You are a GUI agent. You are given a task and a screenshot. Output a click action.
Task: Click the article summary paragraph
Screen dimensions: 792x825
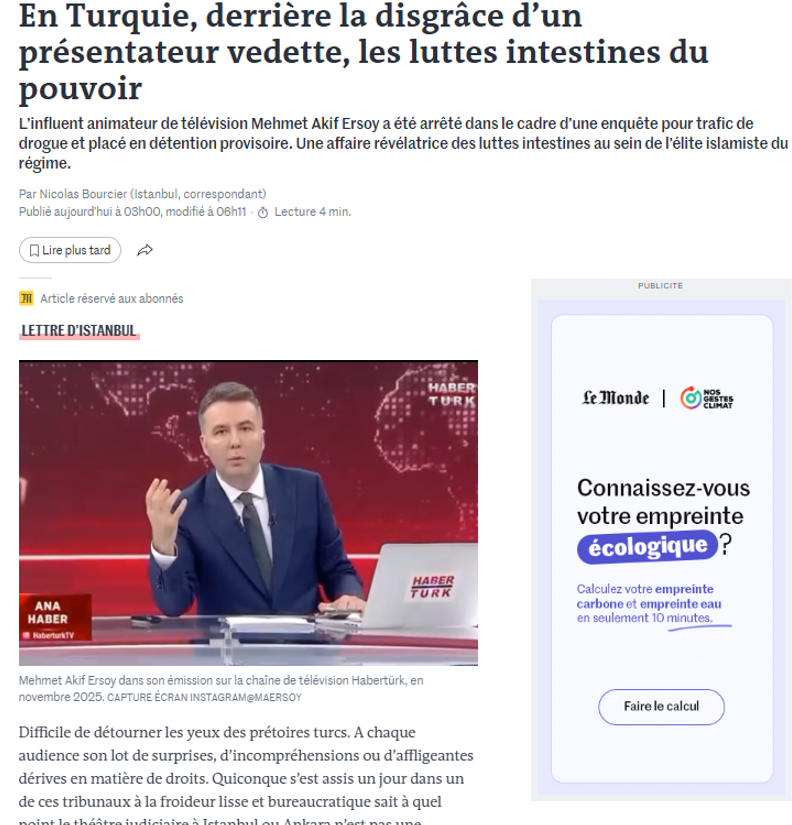click(403, 143)
